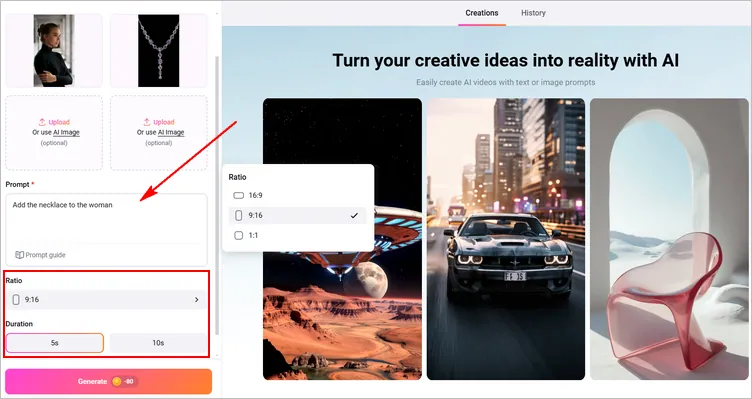
Task: Click the portrait phone icon in the Ratio field
Action: [16, 300]
